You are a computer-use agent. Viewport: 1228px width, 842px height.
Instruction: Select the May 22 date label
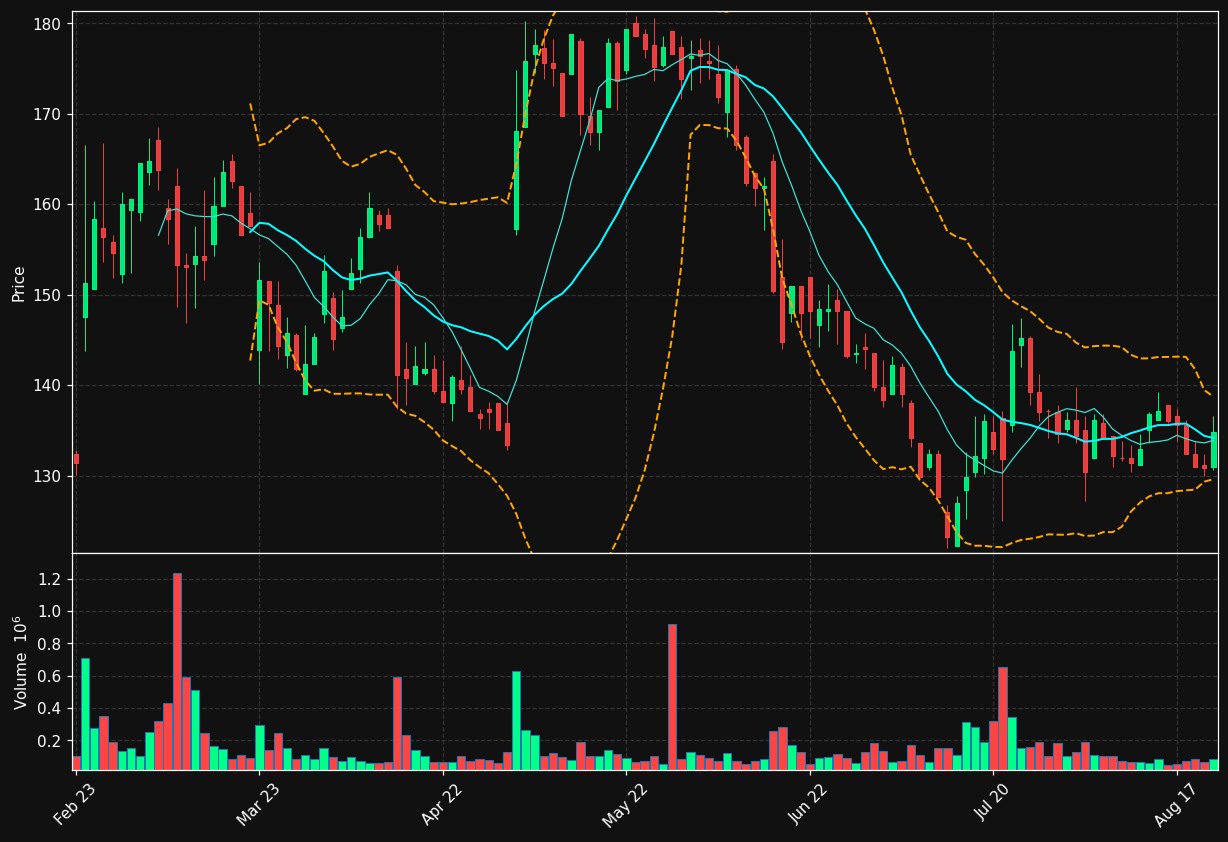pos(624,803)
